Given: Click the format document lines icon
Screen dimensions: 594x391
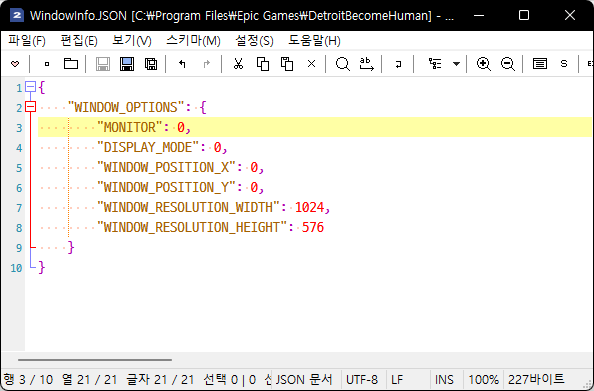Looking at the screenshot, I should pos(540,64).
